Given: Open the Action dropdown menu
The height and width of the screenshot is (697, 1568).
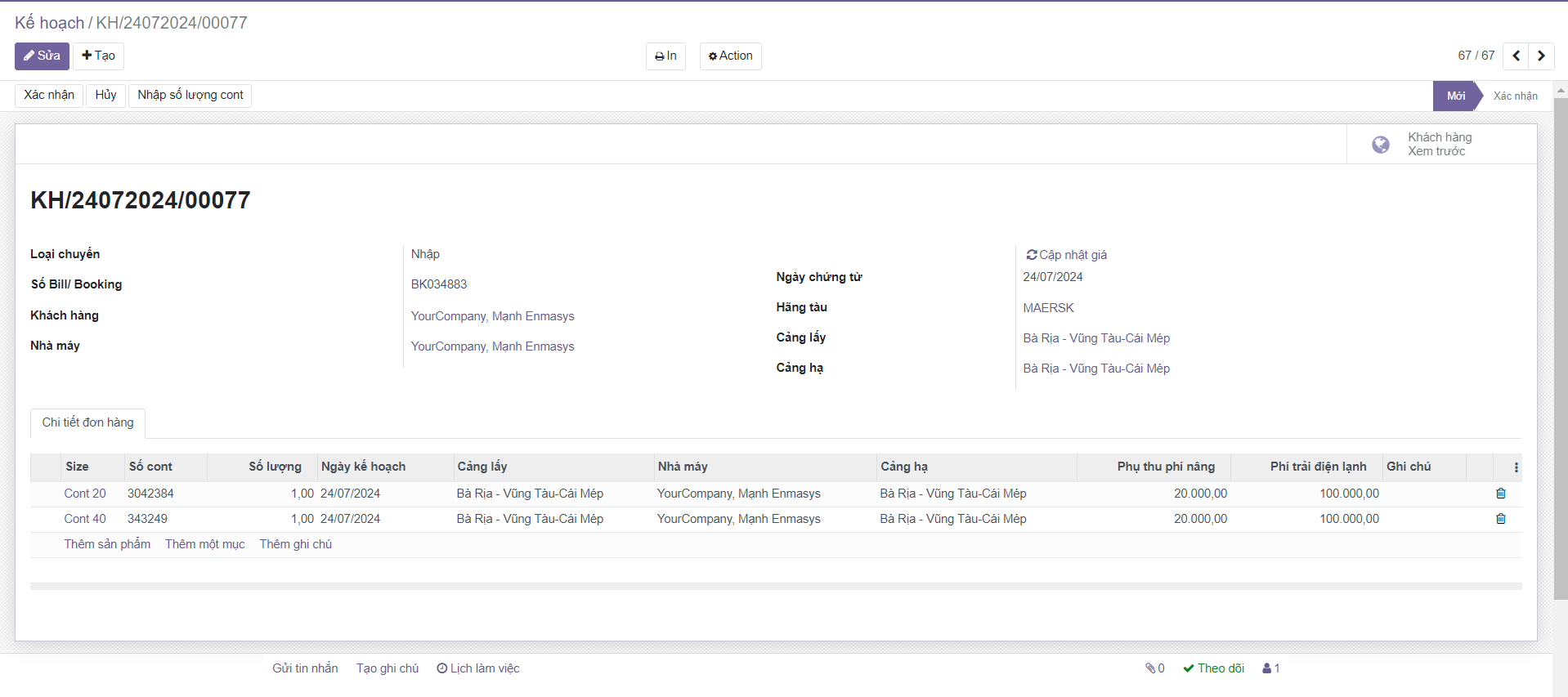Looking at the screenshot, I should (x=730, y=56).
